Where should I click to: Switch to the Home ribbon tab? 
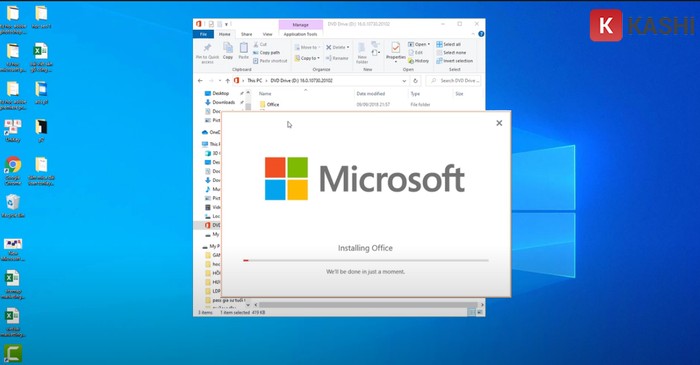225,34
